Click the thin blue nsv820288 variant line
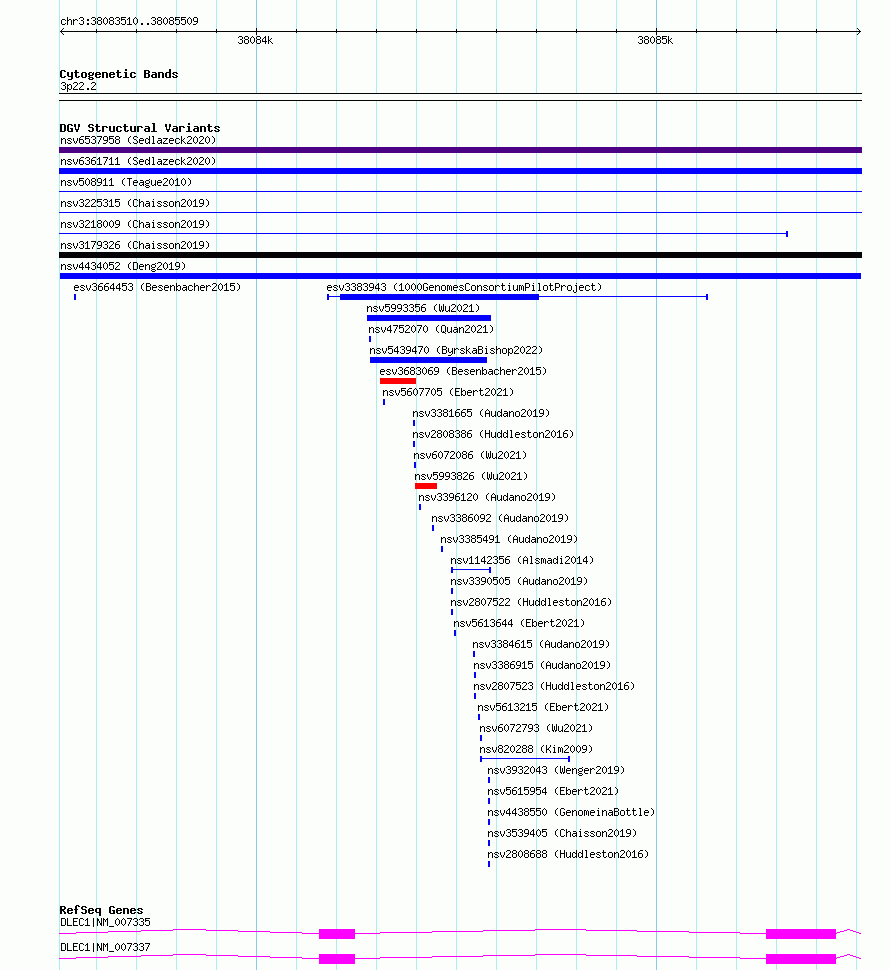This screenshot has width=890, height=970. click(524, 759)
